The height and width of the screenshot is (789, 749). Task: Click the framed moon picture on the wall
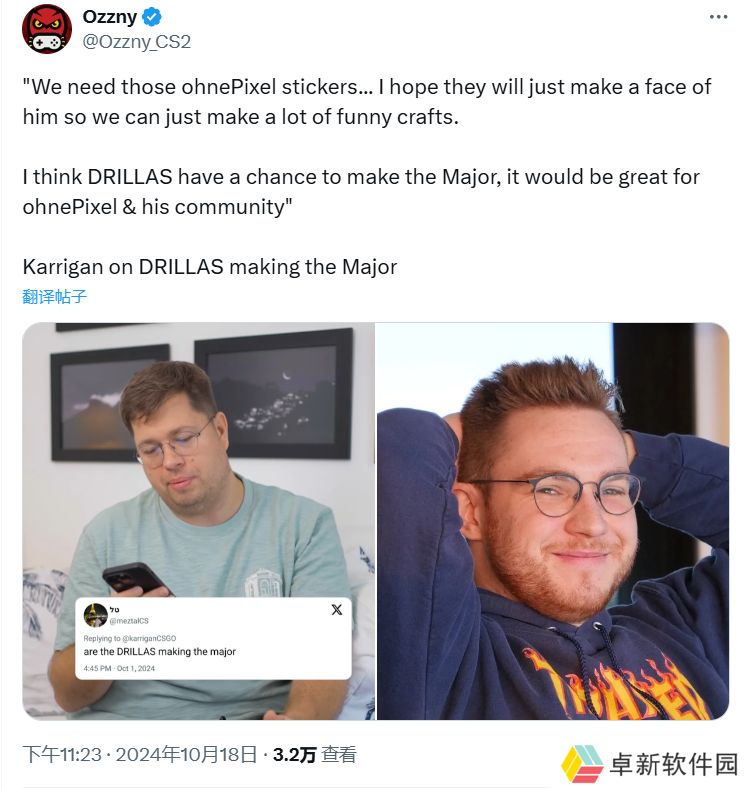pyautogui.click(x=274, y=393)
